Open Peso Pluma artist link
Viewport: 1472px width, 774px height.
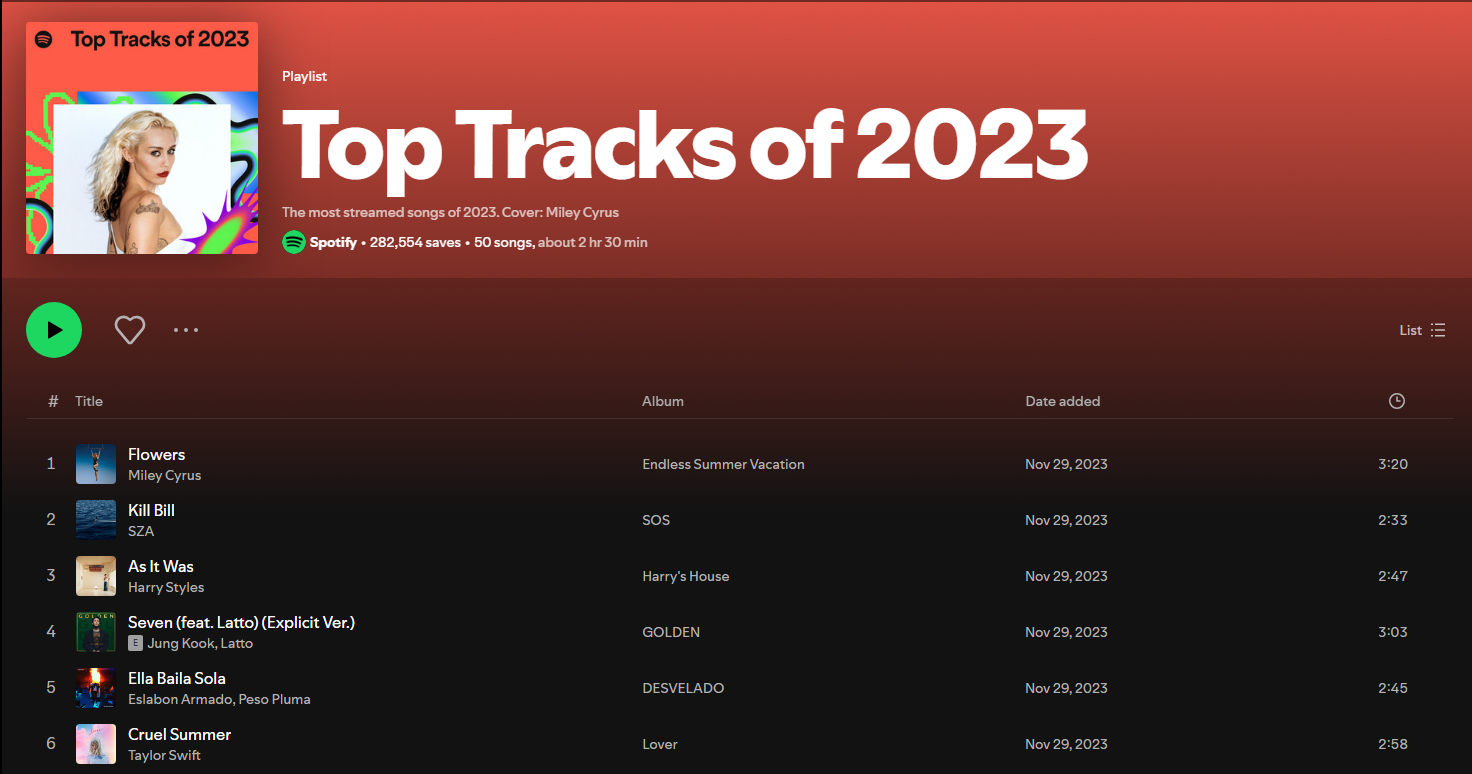[275, 700]
